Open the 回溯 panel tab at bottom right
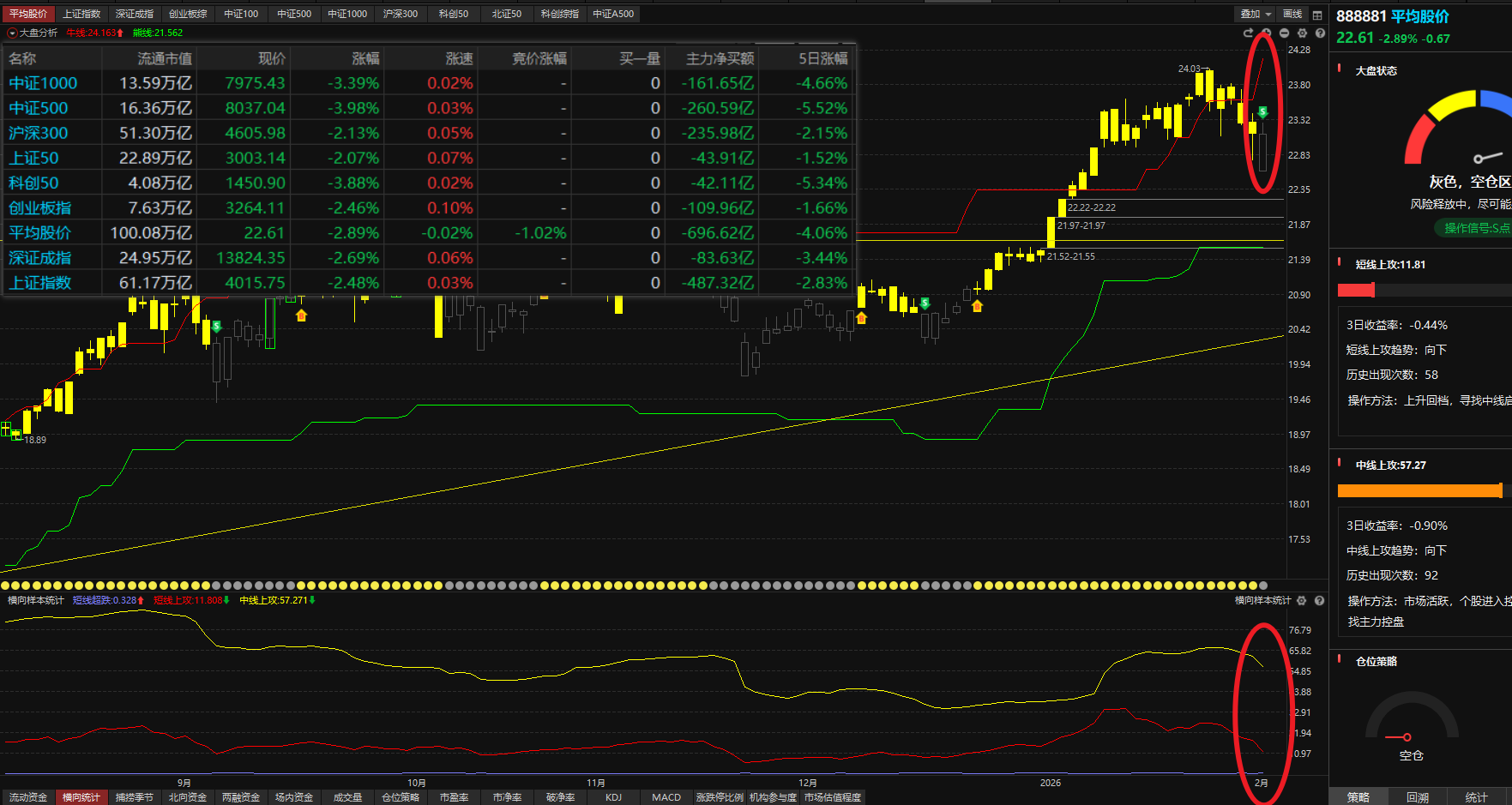The width and height of the screenshot is (1512, 805). point(1418,797)
